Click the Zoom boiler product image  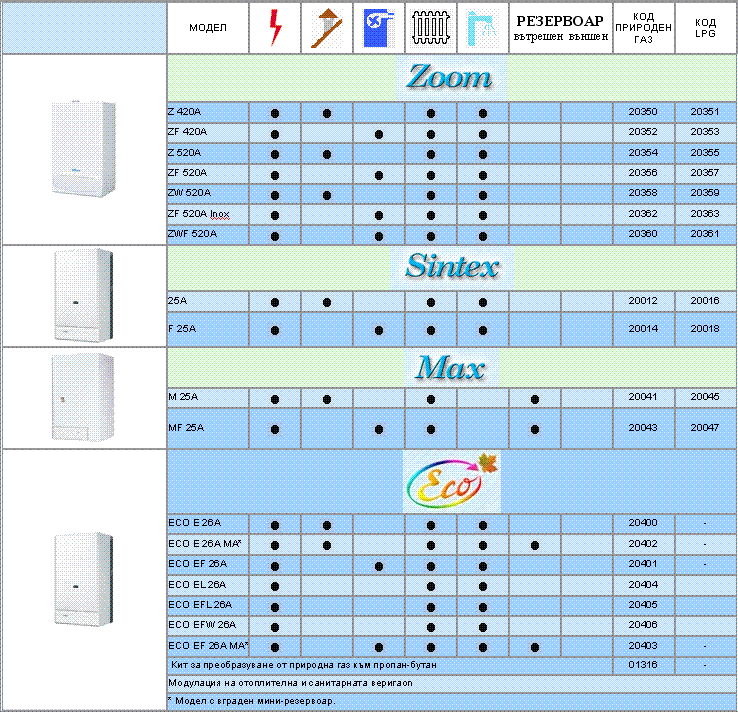click(x=84, y=149)
